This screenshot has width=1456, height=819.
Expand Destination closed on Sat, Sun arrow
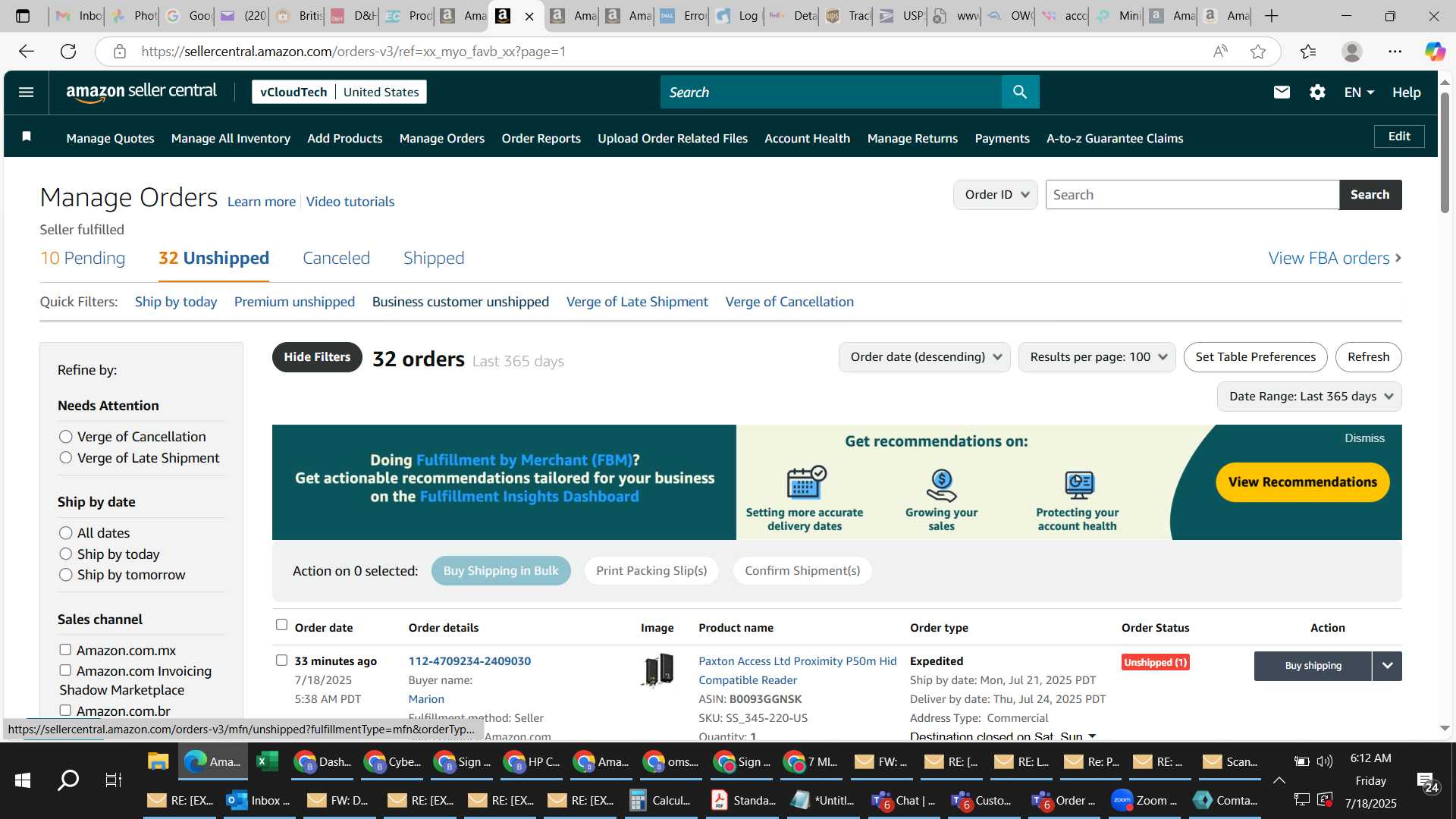click(x=1092, y=736)
